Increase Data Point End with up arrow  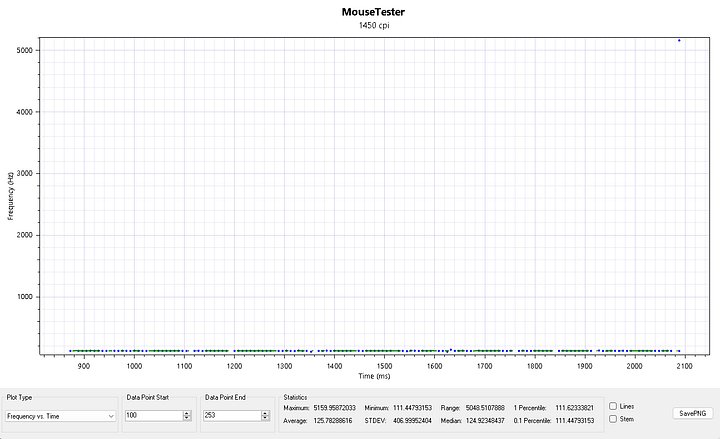coord(265,413)
